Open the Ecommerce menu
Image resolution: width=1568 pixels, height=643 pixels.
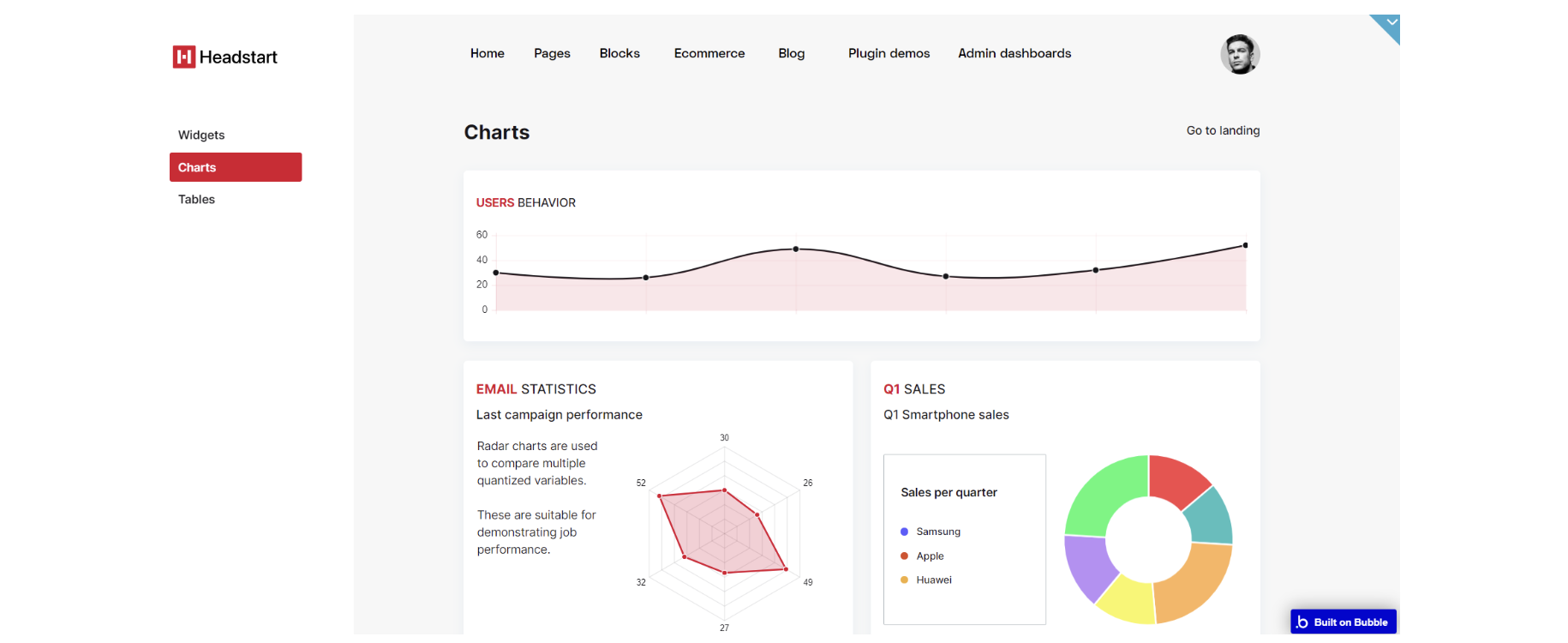click(x=709, y=53)
